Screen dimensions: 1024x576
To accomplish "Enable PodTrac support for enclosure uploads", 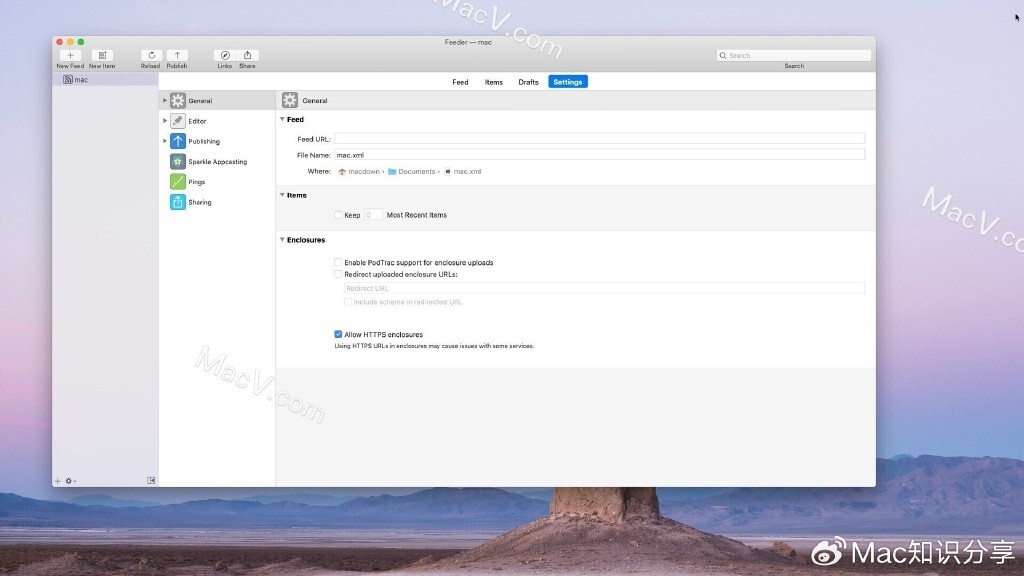I will click(338, 262).
